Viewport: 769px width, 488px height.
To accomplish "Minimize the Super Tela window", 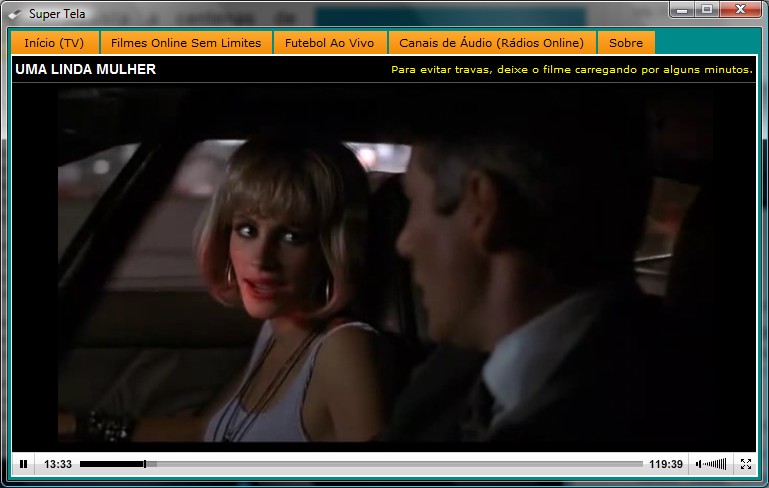I will click(x=683, y=9).
